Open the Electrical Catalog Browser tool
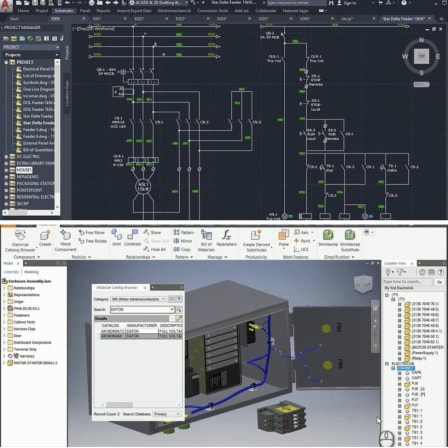 pyautogui.click(x=20, y=241)
